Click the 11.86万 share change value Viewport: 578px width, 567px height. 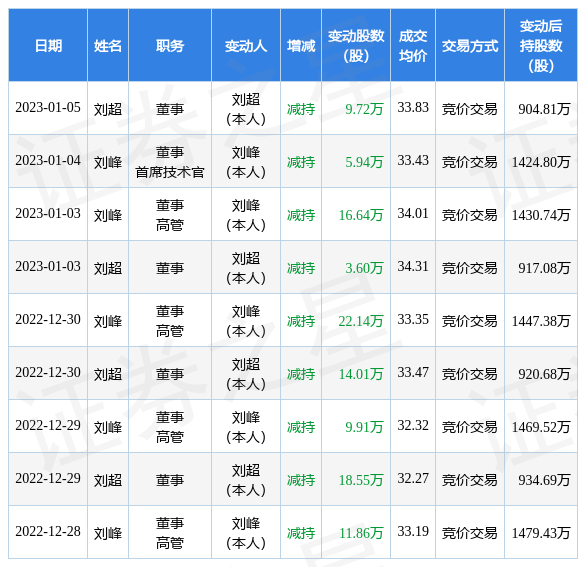tap(361, 533)
